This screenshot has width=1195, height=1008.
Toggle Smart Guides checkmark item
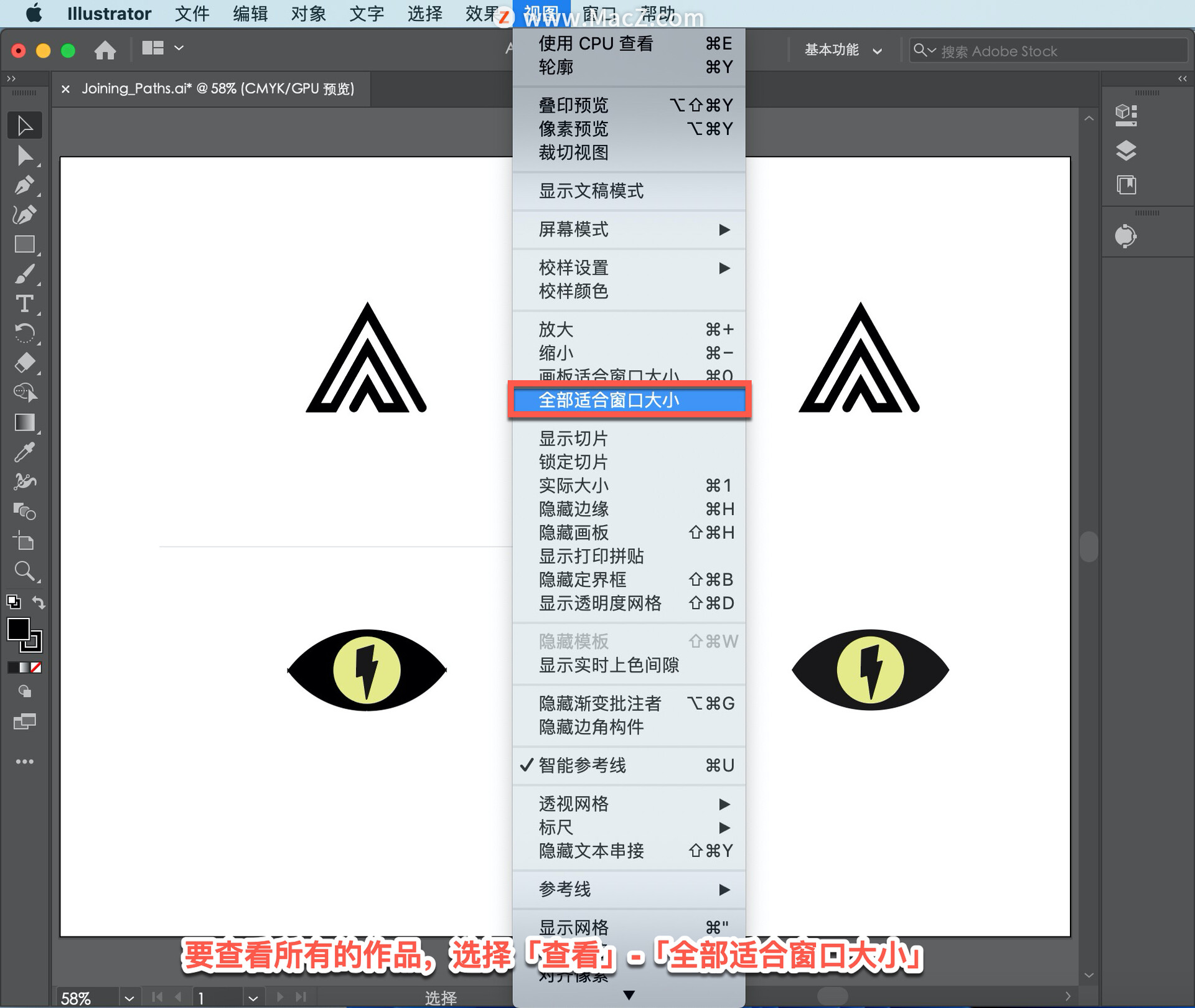pos(582,765)
